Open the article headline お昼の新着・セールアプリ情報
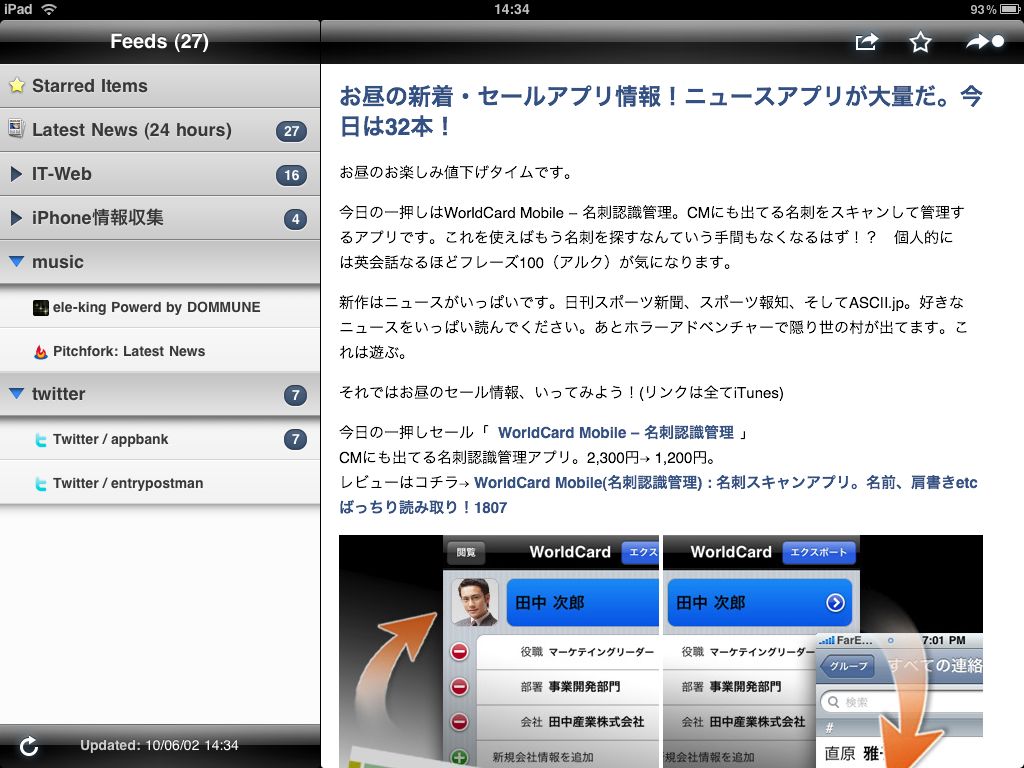Screen dimensions: 1024x768 (660, 111)
